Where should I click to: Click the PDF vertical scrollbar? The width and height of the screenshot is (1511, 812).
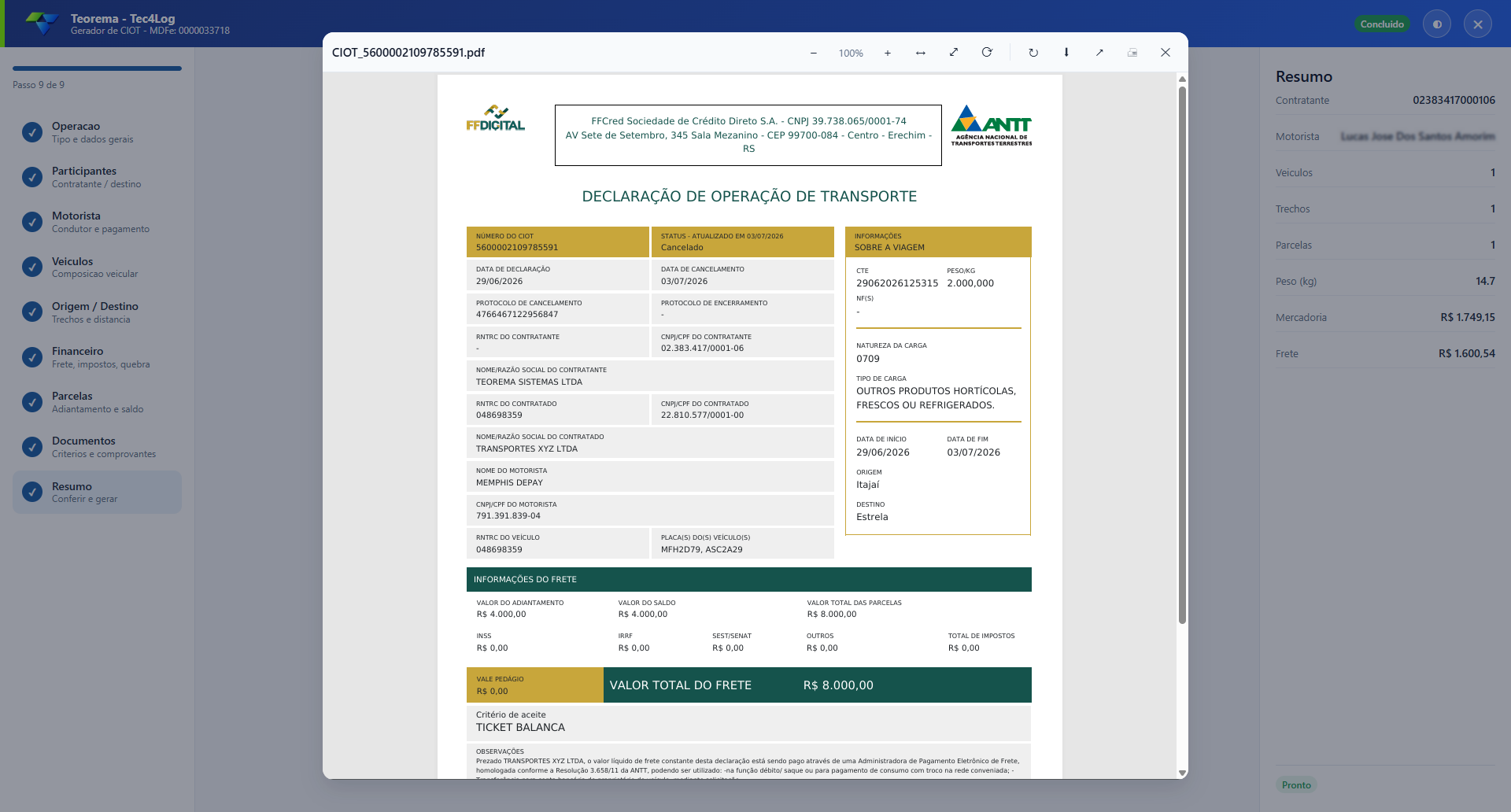[x=1182, y=354]
